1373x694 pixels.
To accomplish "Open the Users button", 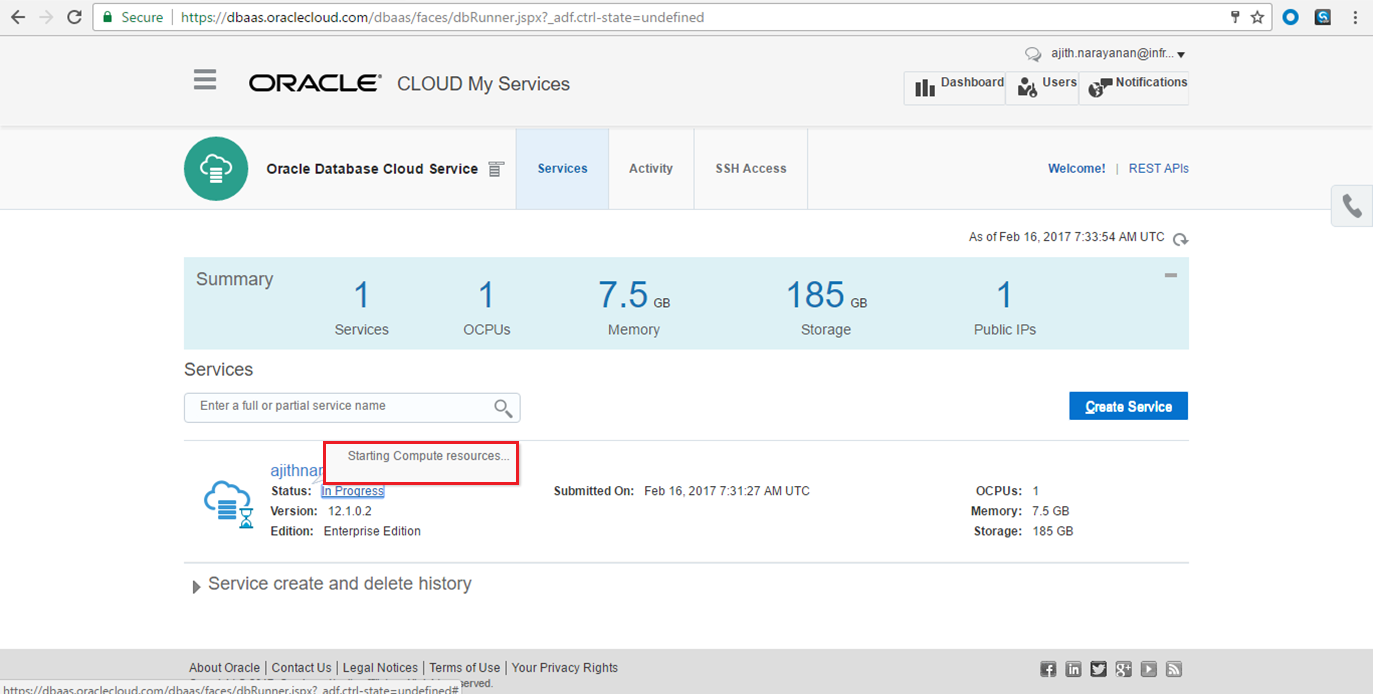I will (1041, 87).
